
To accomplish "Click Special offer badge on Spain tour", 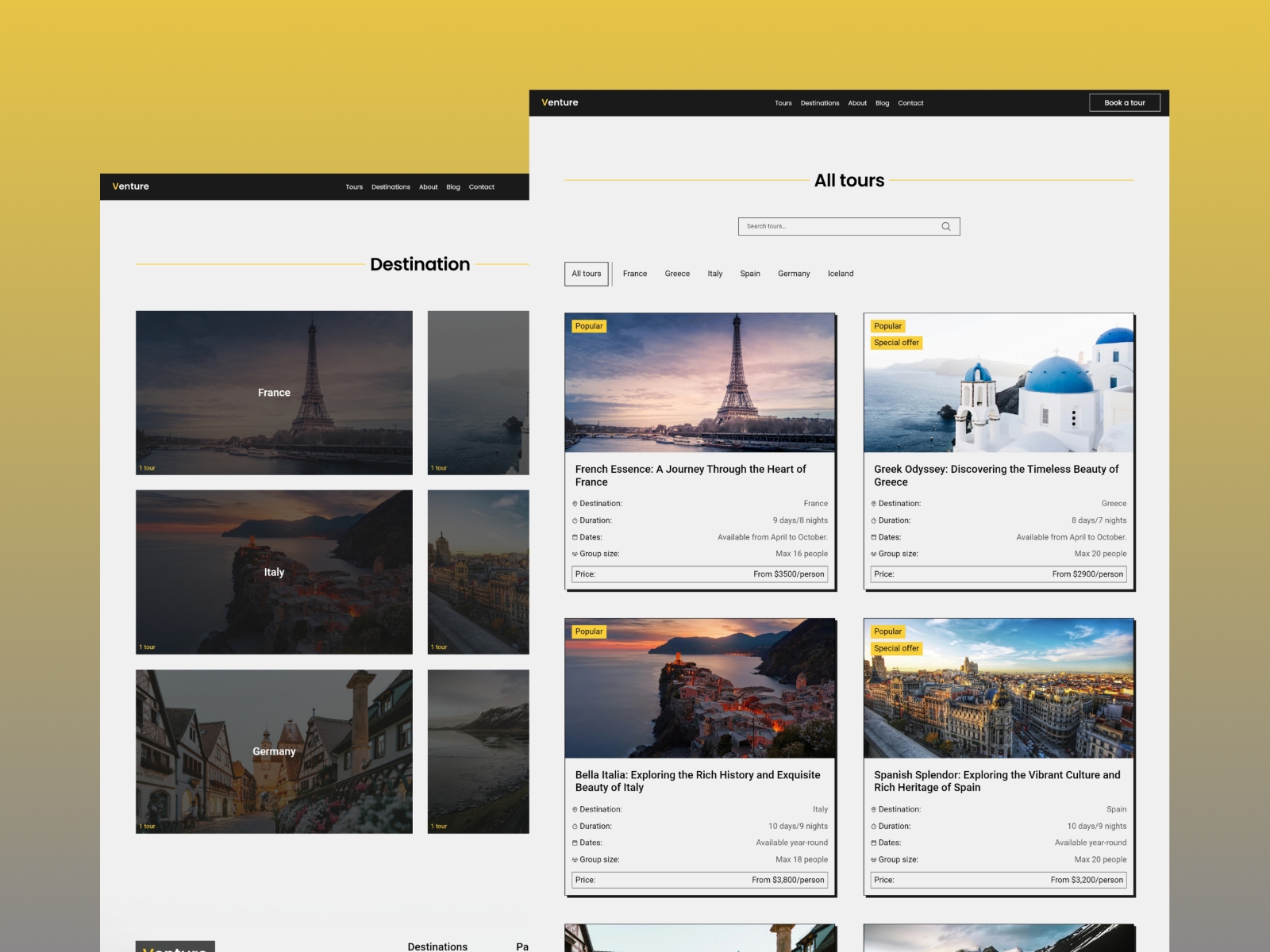I will pos(896,648).
